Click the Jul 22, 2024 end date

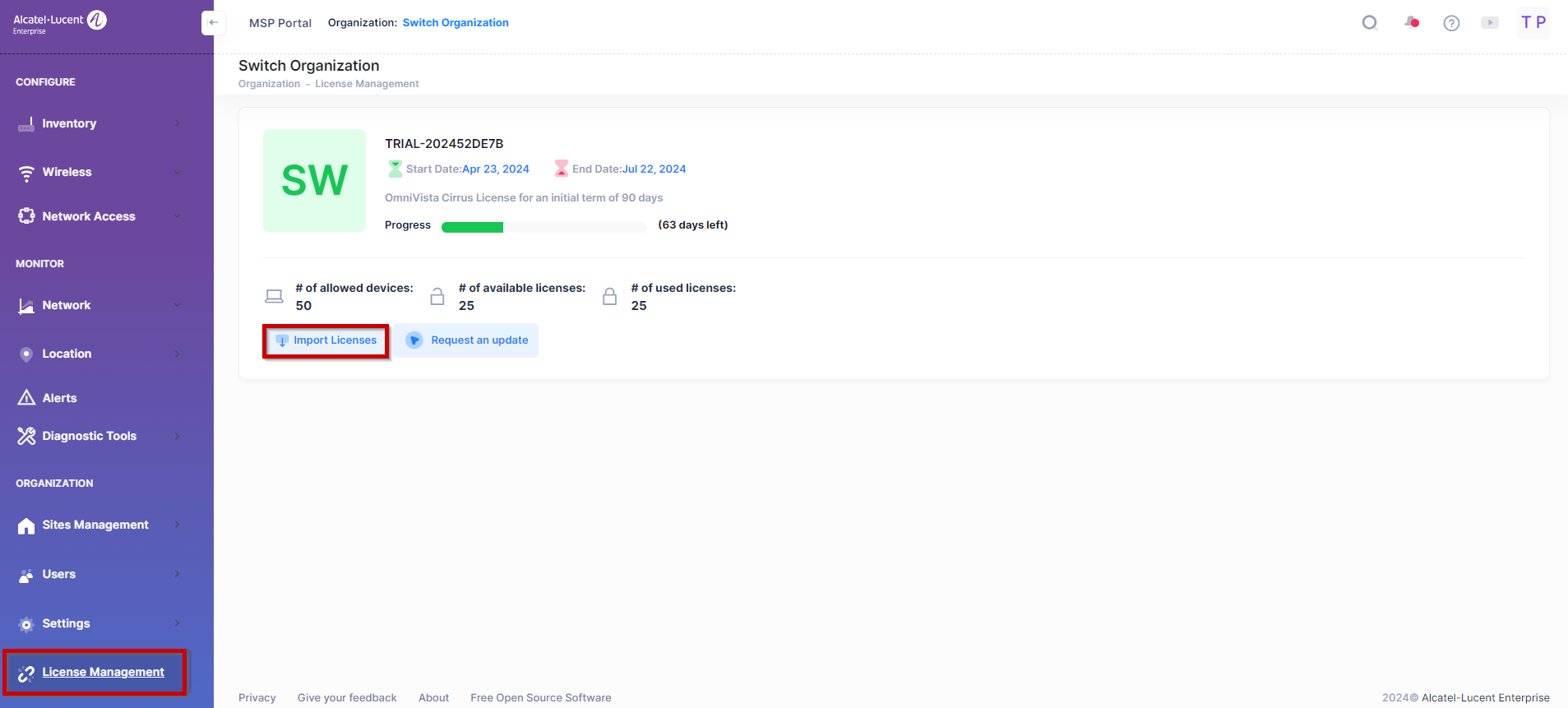pos(654,169)
